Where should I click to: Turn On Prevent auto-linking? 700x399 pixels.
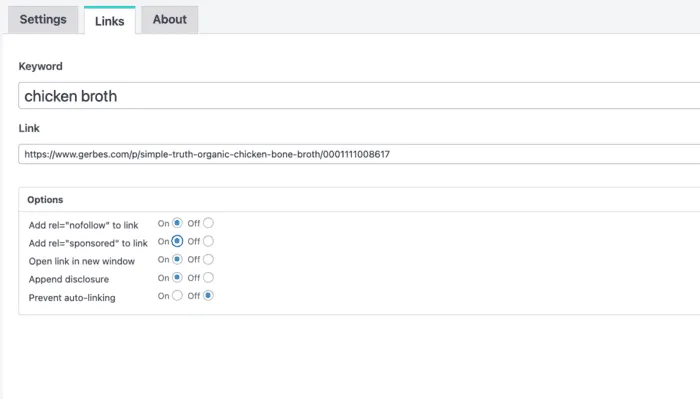tap(177, 295)
